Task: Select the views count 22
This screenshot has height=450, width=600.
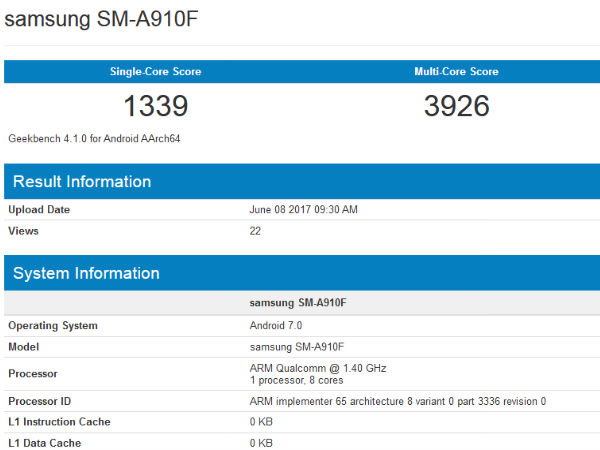Action: tap(255, 231)
